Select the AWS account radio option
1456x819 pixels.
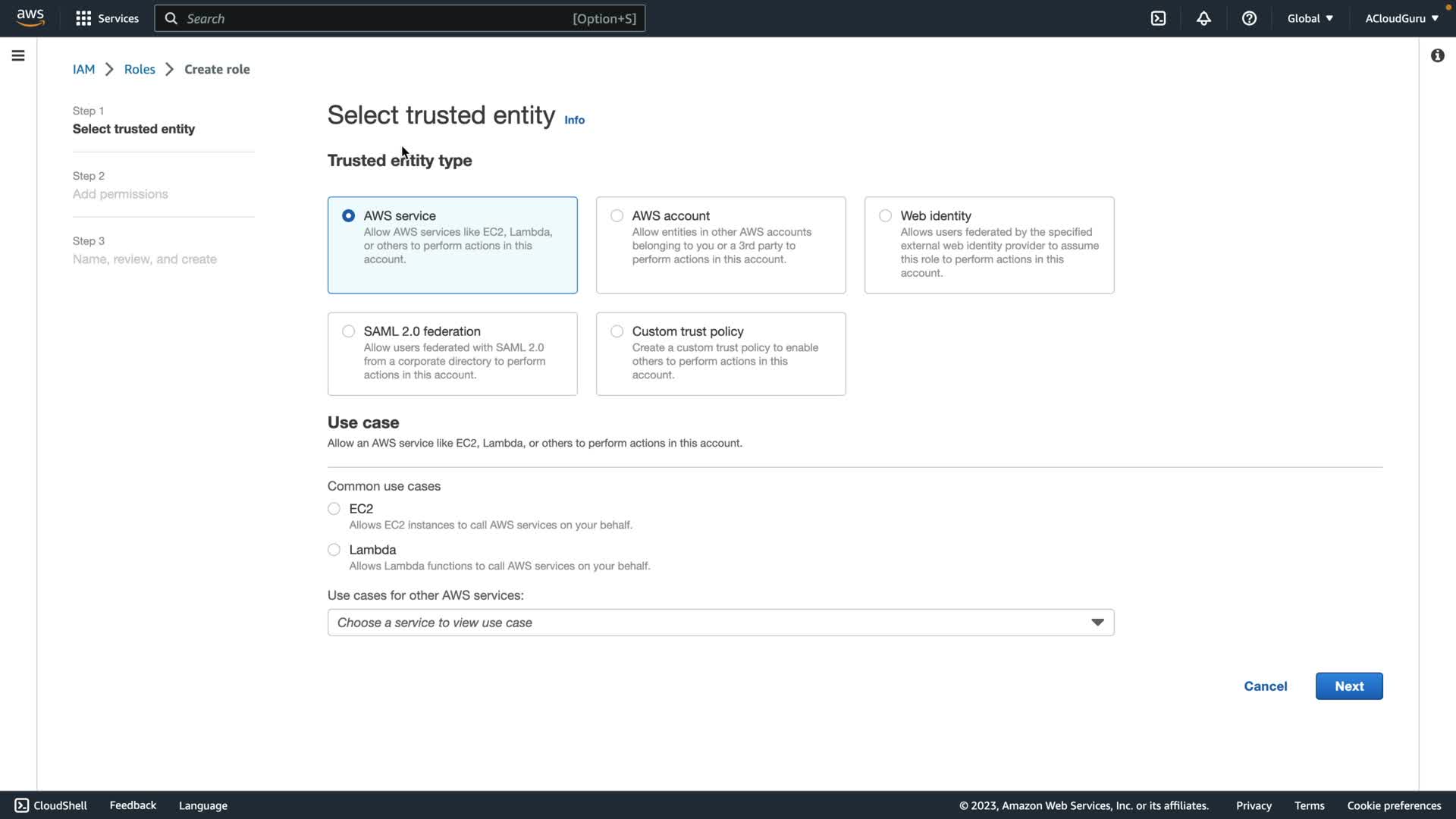(x=617, y=216)
